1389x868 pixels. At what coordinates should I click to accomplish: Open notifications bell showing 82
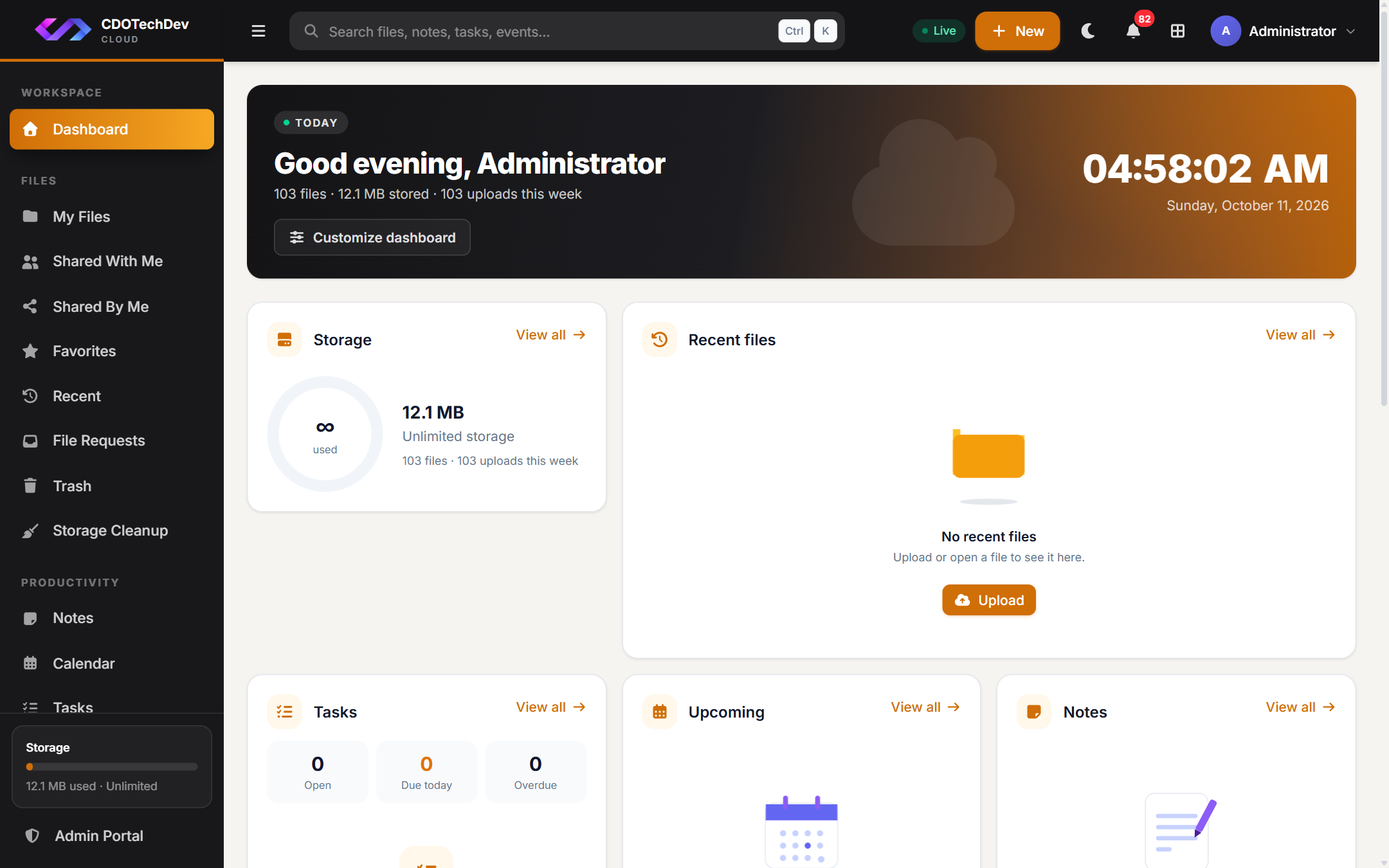tap(1133, 31)
